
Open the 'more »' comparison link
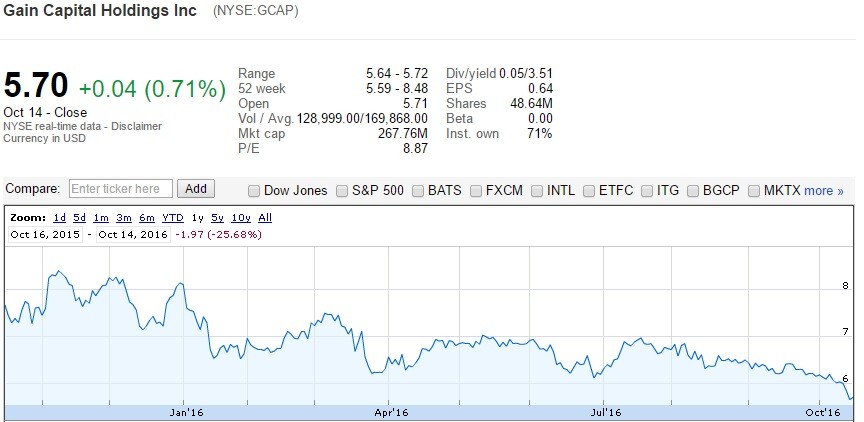coord(824,191)
